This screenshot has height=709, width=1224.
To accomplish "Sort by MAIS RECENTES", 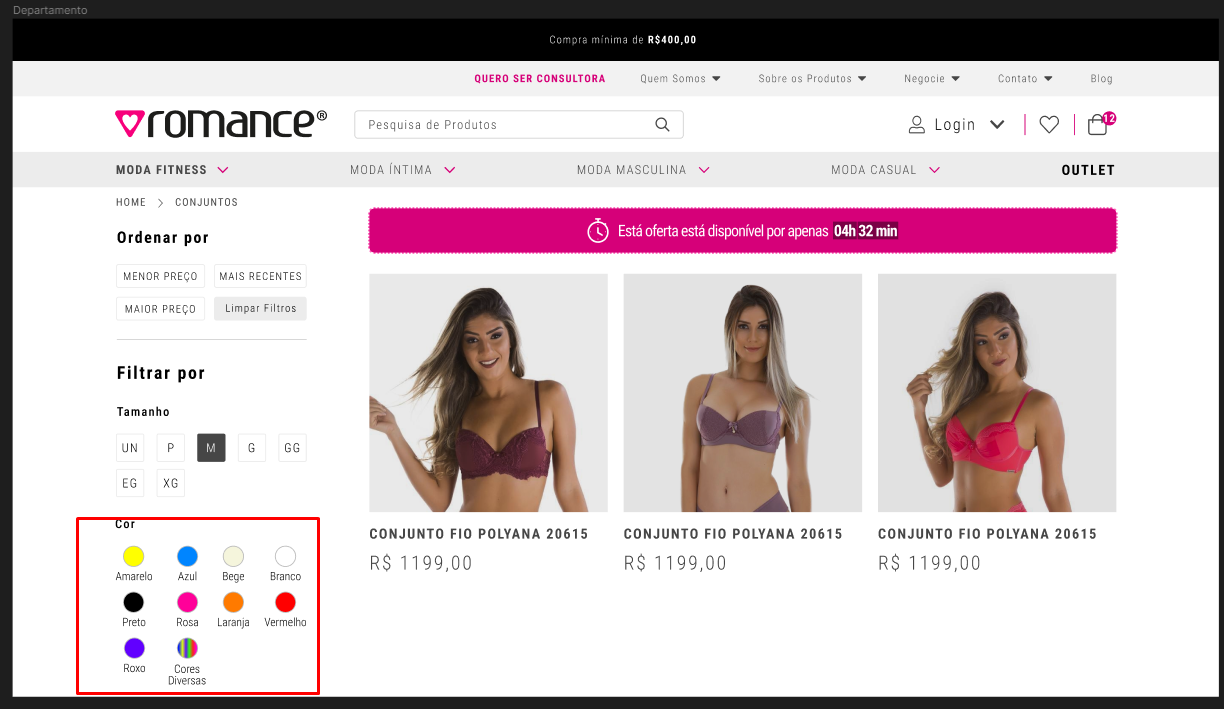I will pos(260,276).
